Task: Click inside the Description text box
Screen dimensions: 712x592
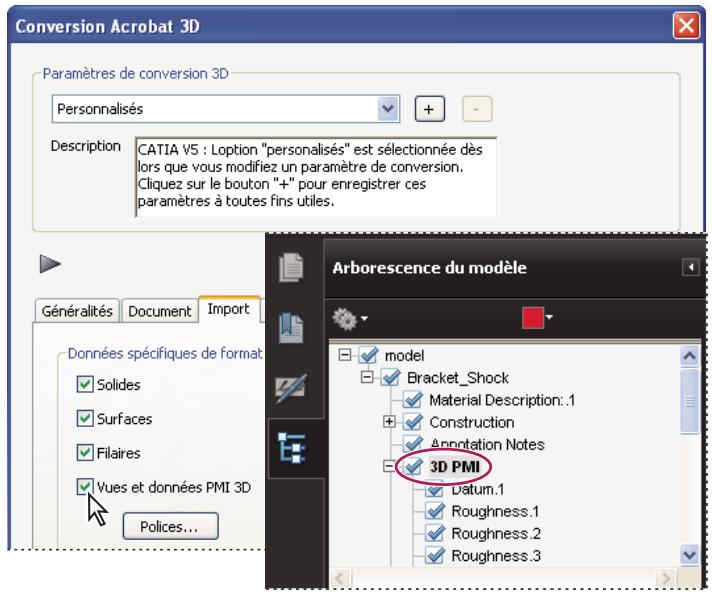Action: pos(316,177)
